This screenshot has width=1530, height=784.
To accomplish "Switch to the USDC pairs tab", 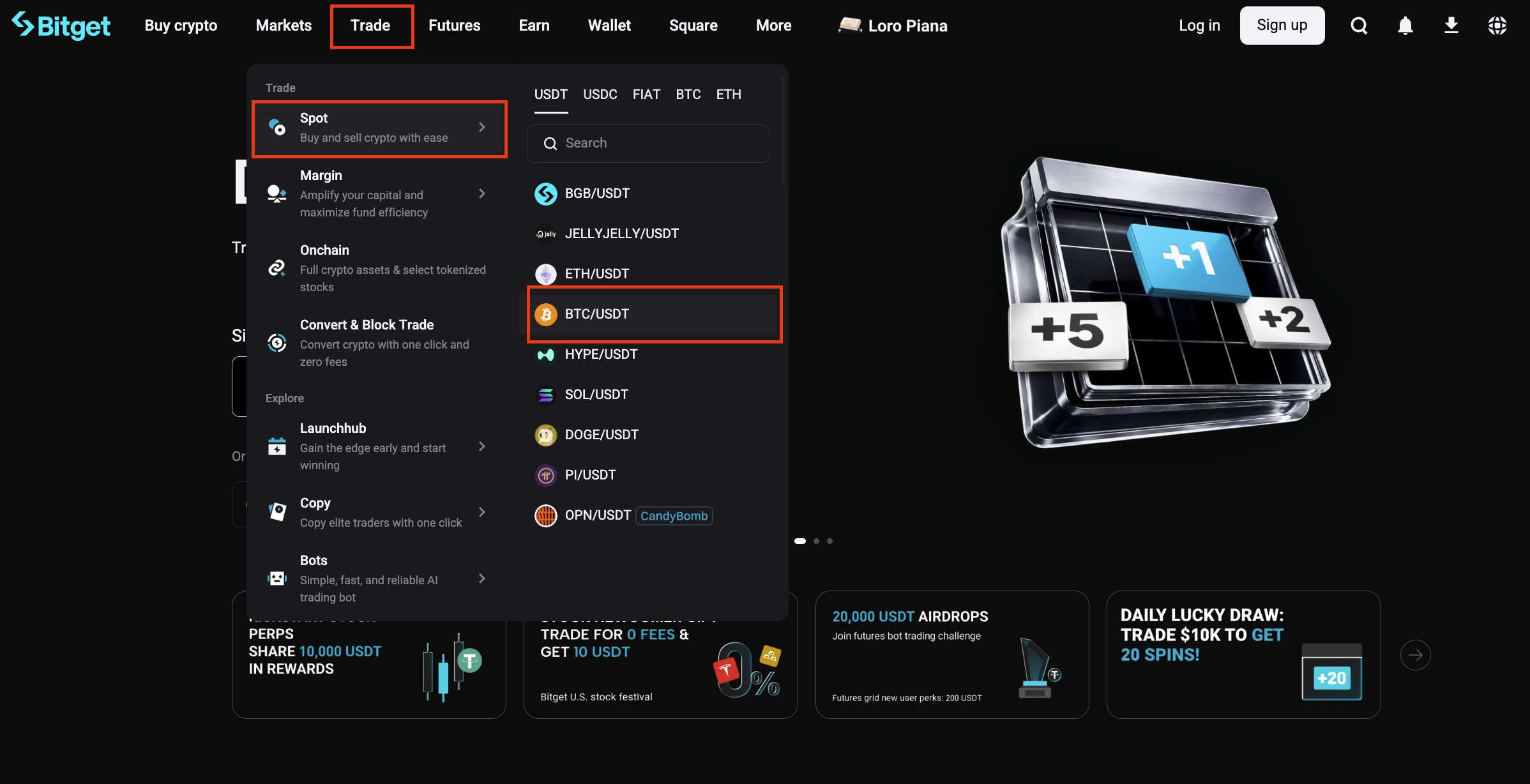I will pyautogui.click(x=600, y=94).
